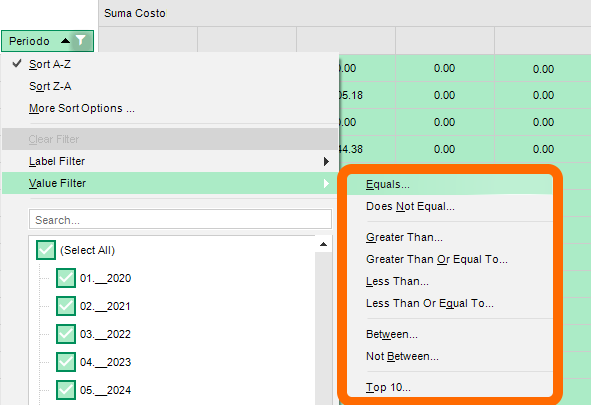Expand the Value Filter submenu arrow
This screenshot has height=405, width=591.
coord(326,183)
